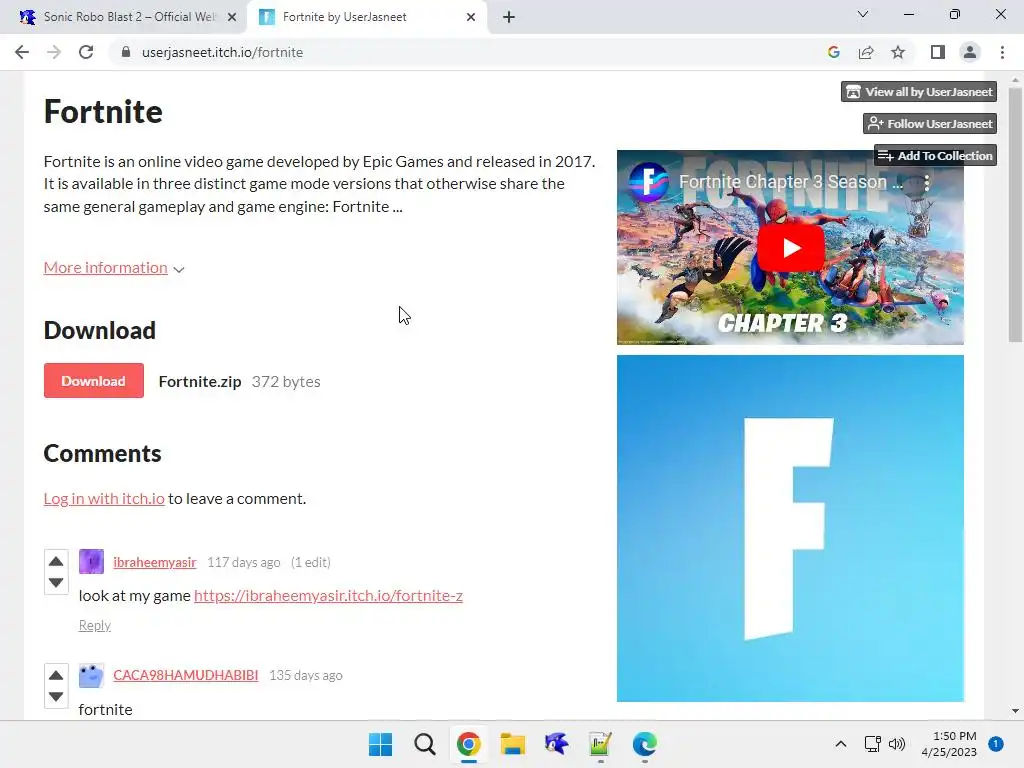
Task: Upvote CACA98HAMUDHABIBI's comment
Action: 56,675
